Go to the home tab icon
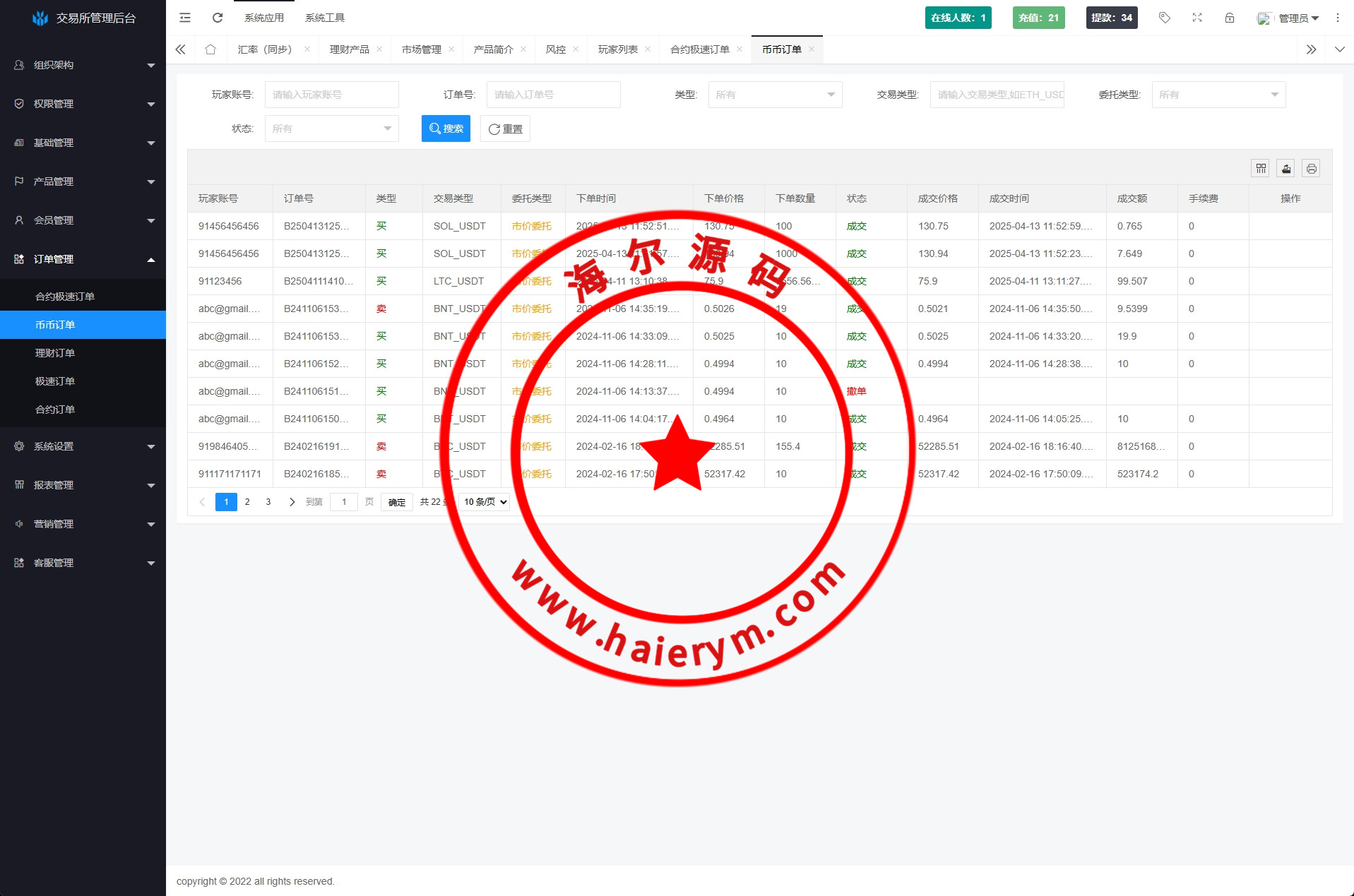The image size is (1354, 896). click(x=210, y=49)
